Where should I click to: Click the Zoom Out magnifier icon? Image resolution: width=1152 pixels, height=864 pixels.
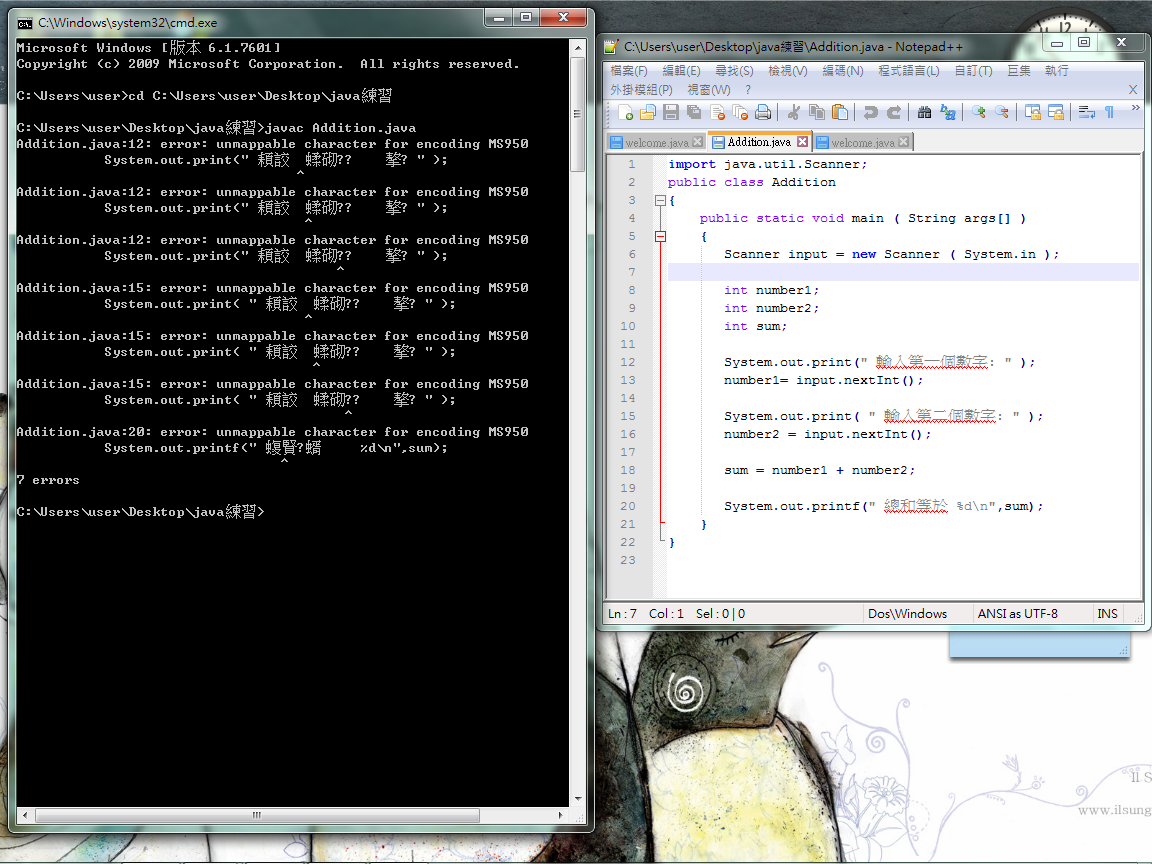pos(1001,112)
